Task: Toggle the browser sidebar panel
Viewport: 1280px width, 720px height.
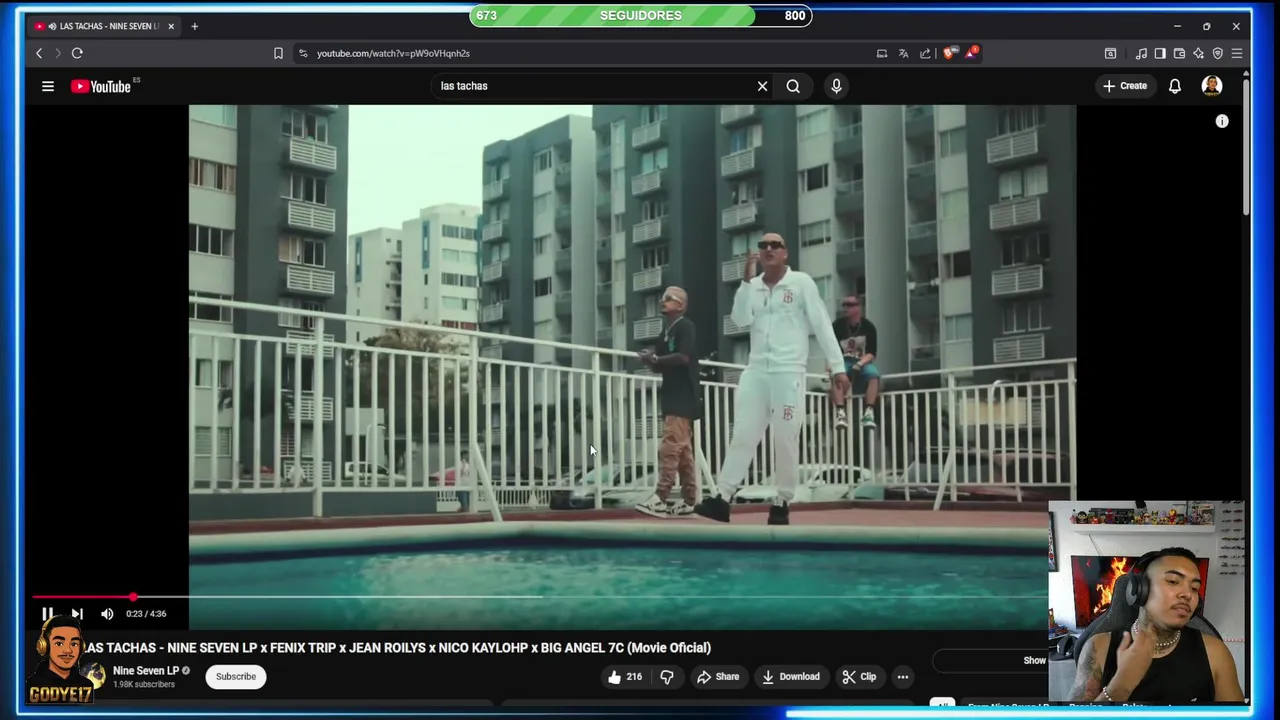Action: (x=1160, y=53)
